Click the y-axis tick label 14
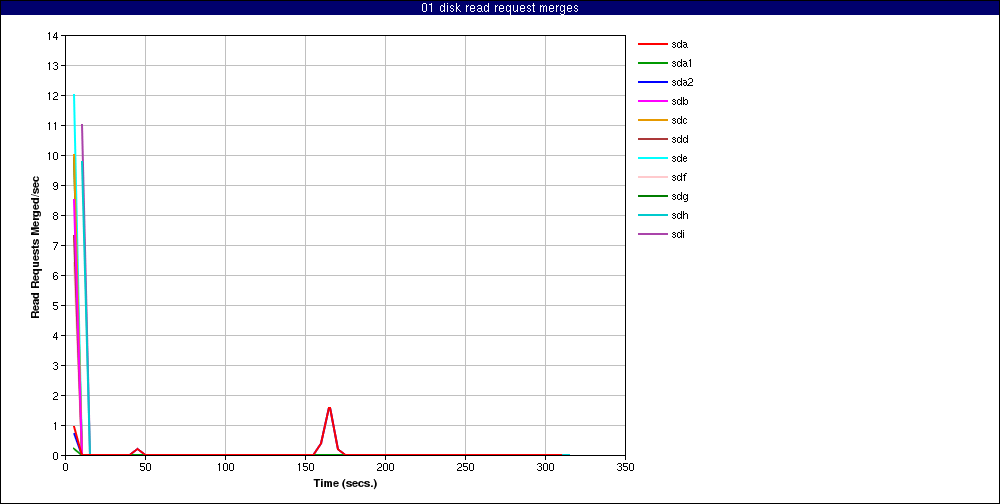Screen dimensions: 1000x504 click(53, 36)
